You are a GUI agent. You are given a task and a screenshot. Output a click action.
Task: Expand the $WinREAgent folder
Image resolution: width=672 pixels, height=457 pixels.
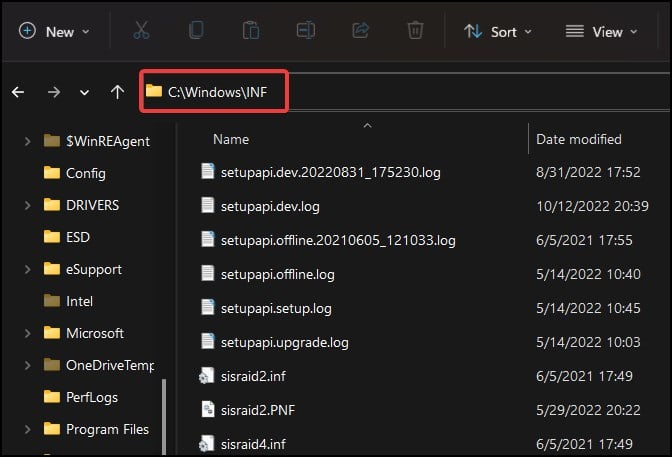tap(27, 141)
